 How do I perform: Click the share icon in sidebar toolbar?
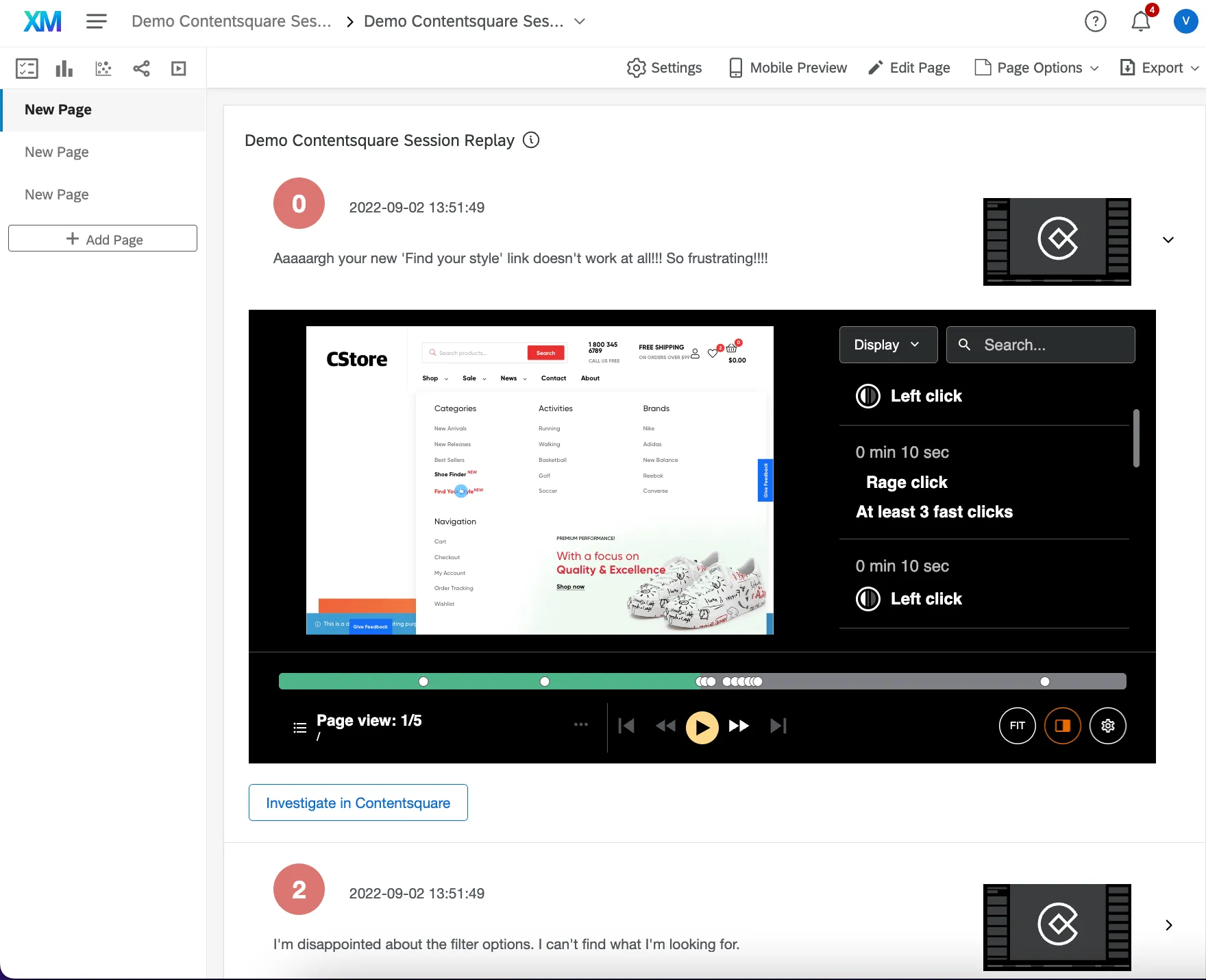tap(141, 69)
